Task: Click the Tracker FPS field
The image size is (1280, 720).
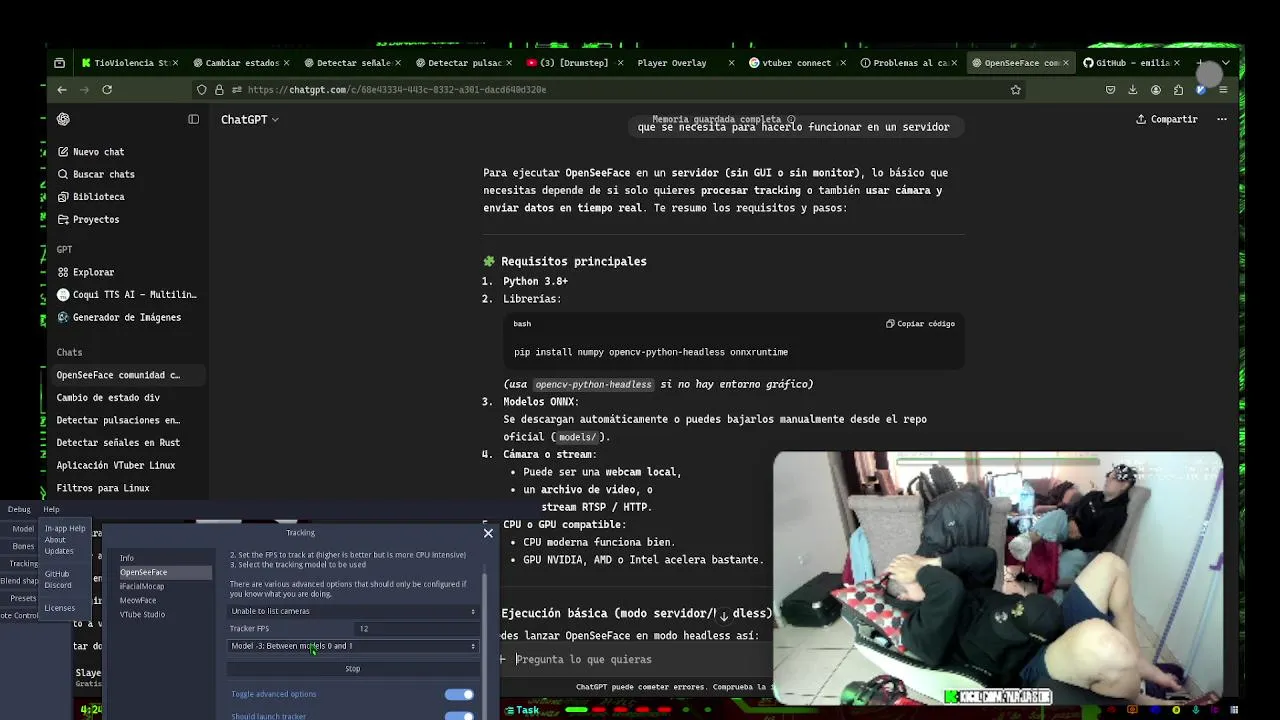Action: pyautogui.click(x=417, y=629)
